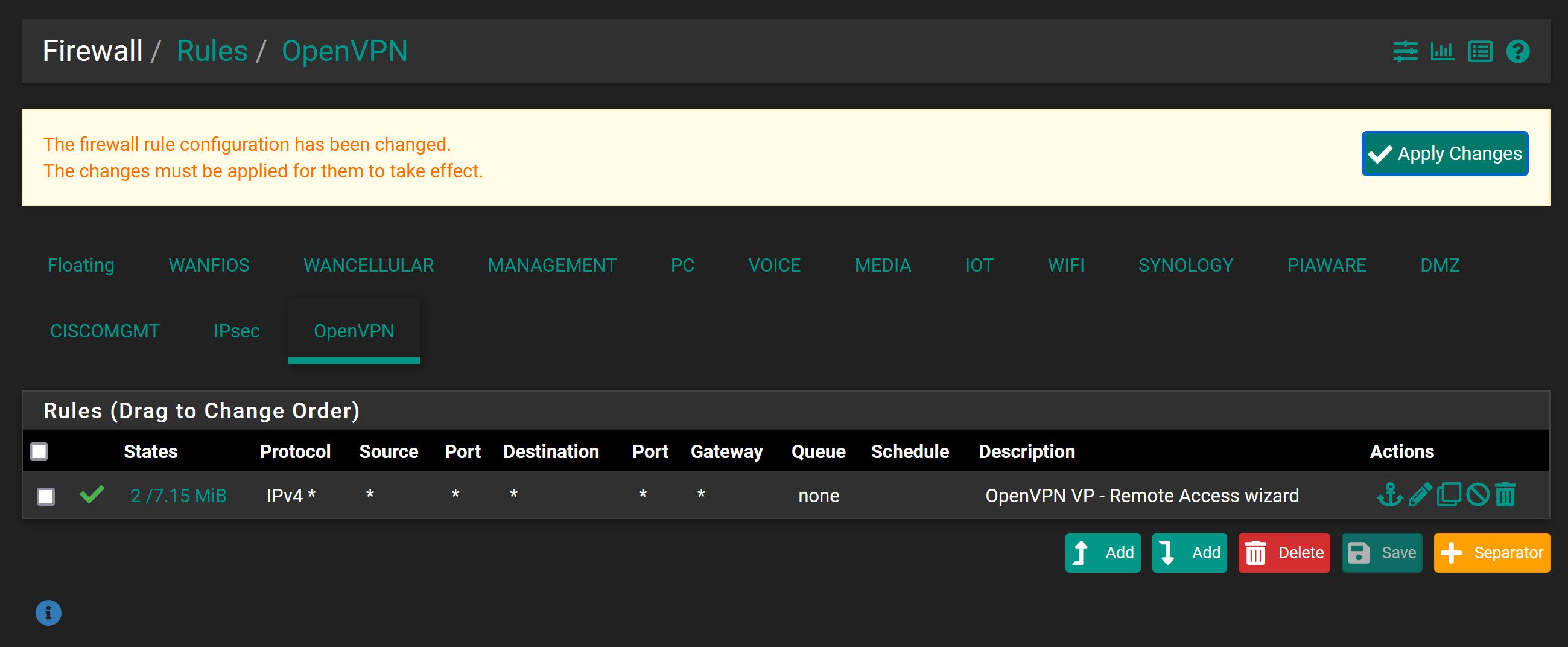
Task: Check the OpenVPN rule row checkbox
Action: pos(46,497)
